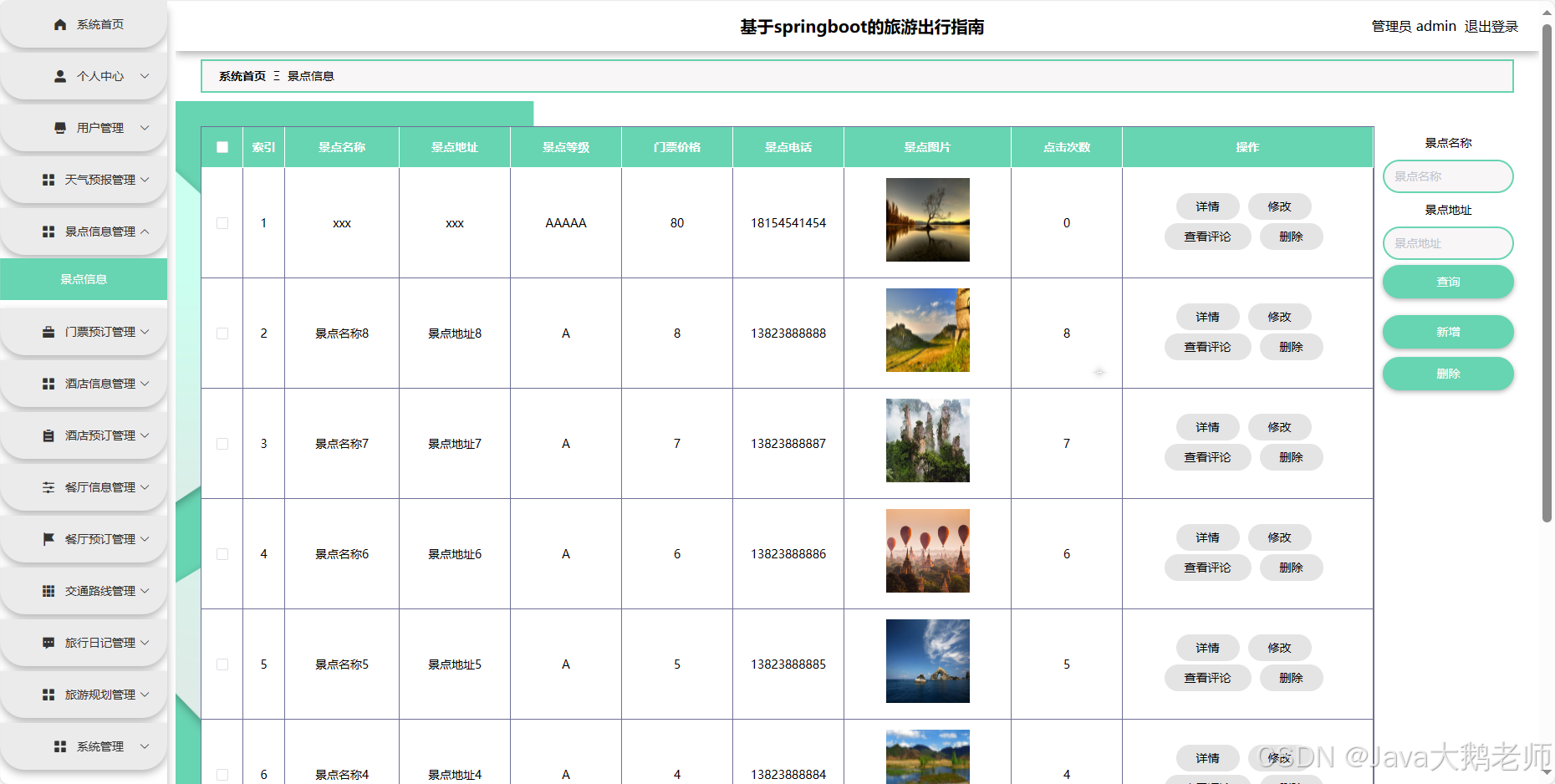Click the green 删除 batch delete button
The image size is (1555, 784).
[x=1448, y=374]
